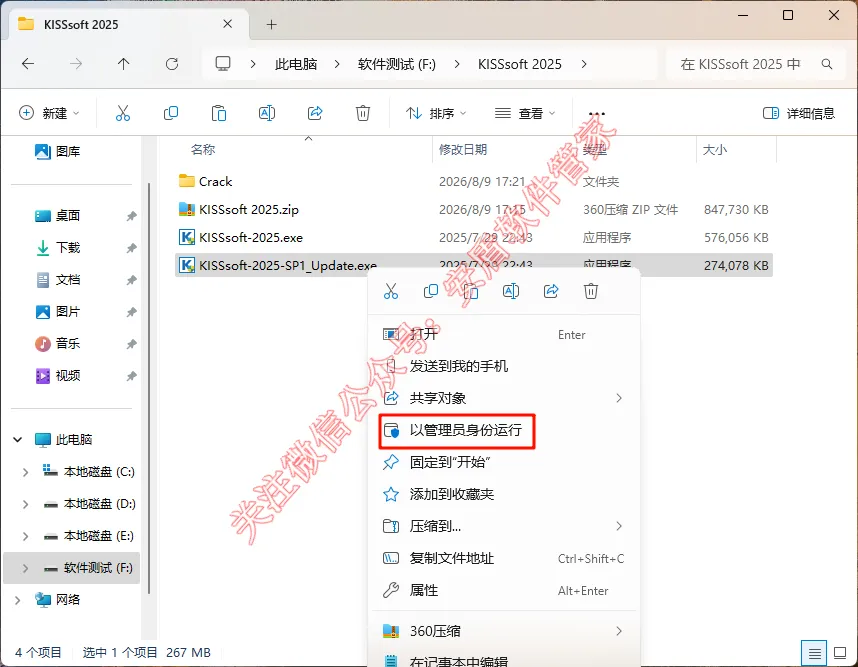Expand 本地磁盘 (C:) in sidebar
The image size is (858, 667).
(25, 472)
